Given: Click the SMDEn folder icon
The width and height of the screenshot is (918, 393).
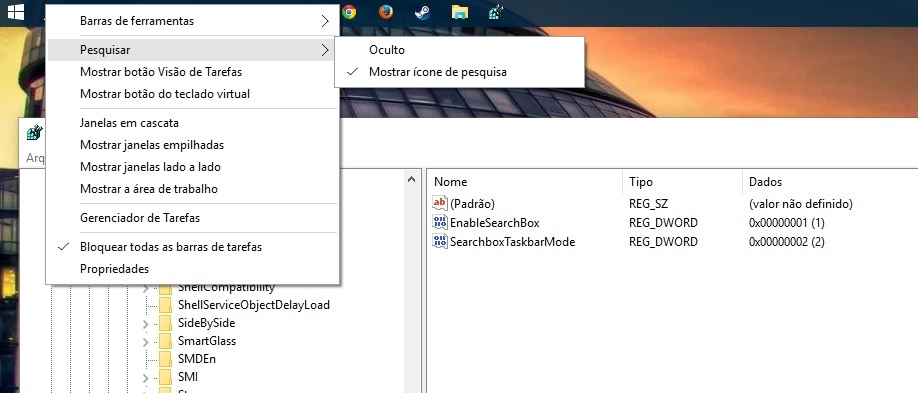Looking at the screenshot, I should tap(166, 358).
